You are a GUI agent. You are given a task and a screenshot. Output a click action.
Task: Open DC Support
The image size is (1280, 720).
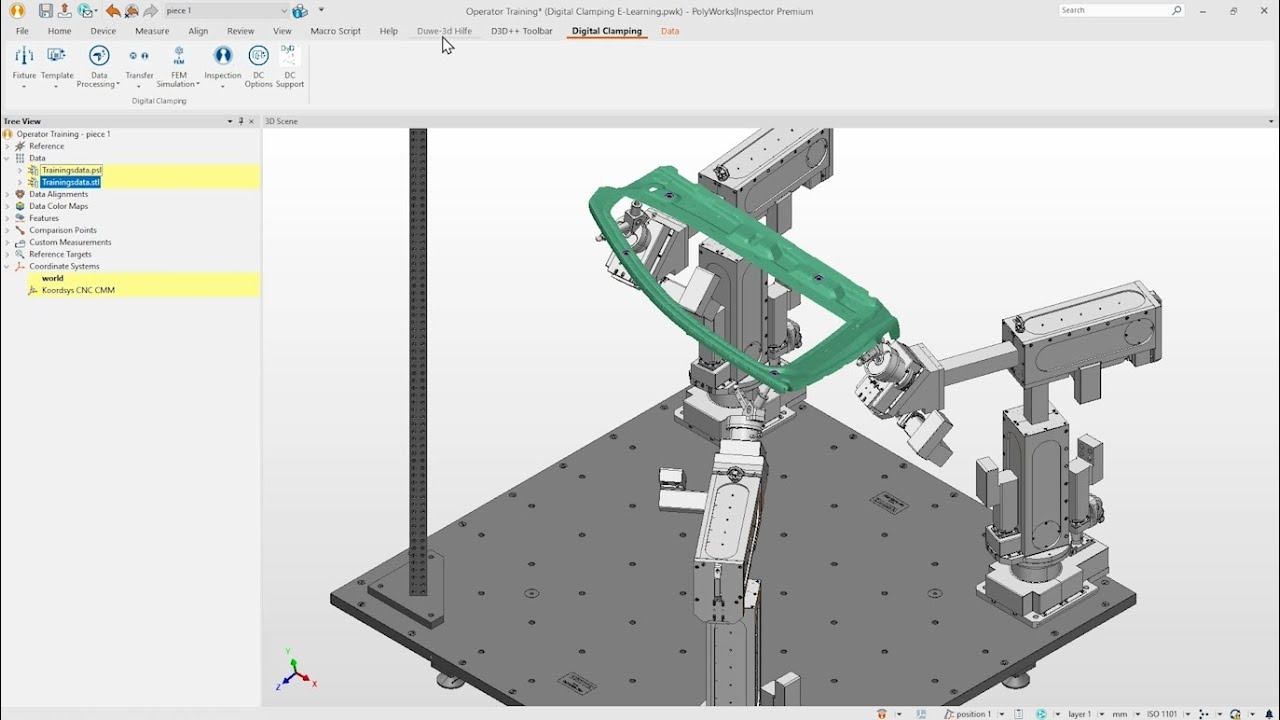coord(290,66)
